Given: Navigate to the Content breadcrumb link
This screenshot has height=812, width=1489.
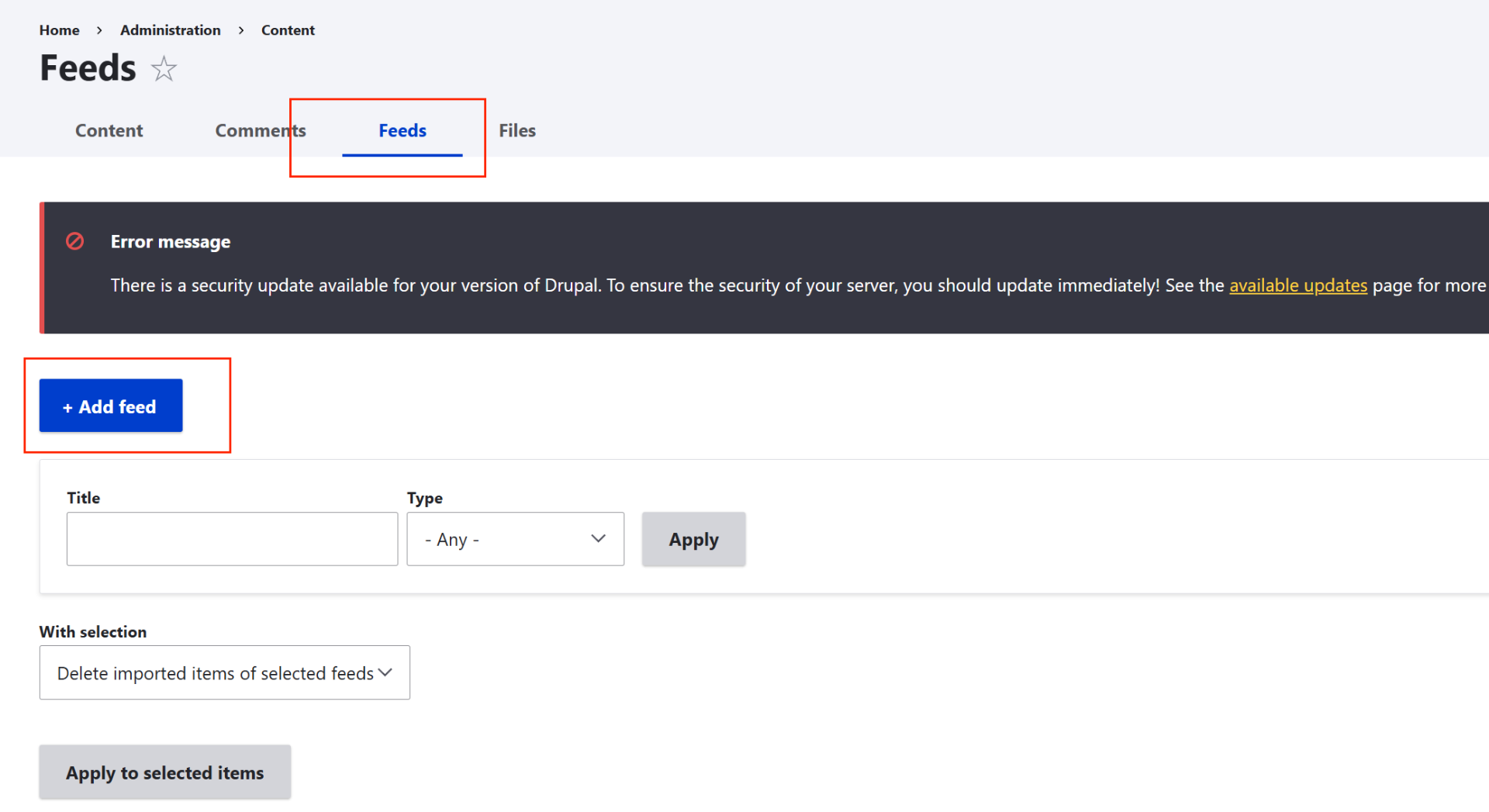Looking at the screenshot, I should tap(288, 30).
